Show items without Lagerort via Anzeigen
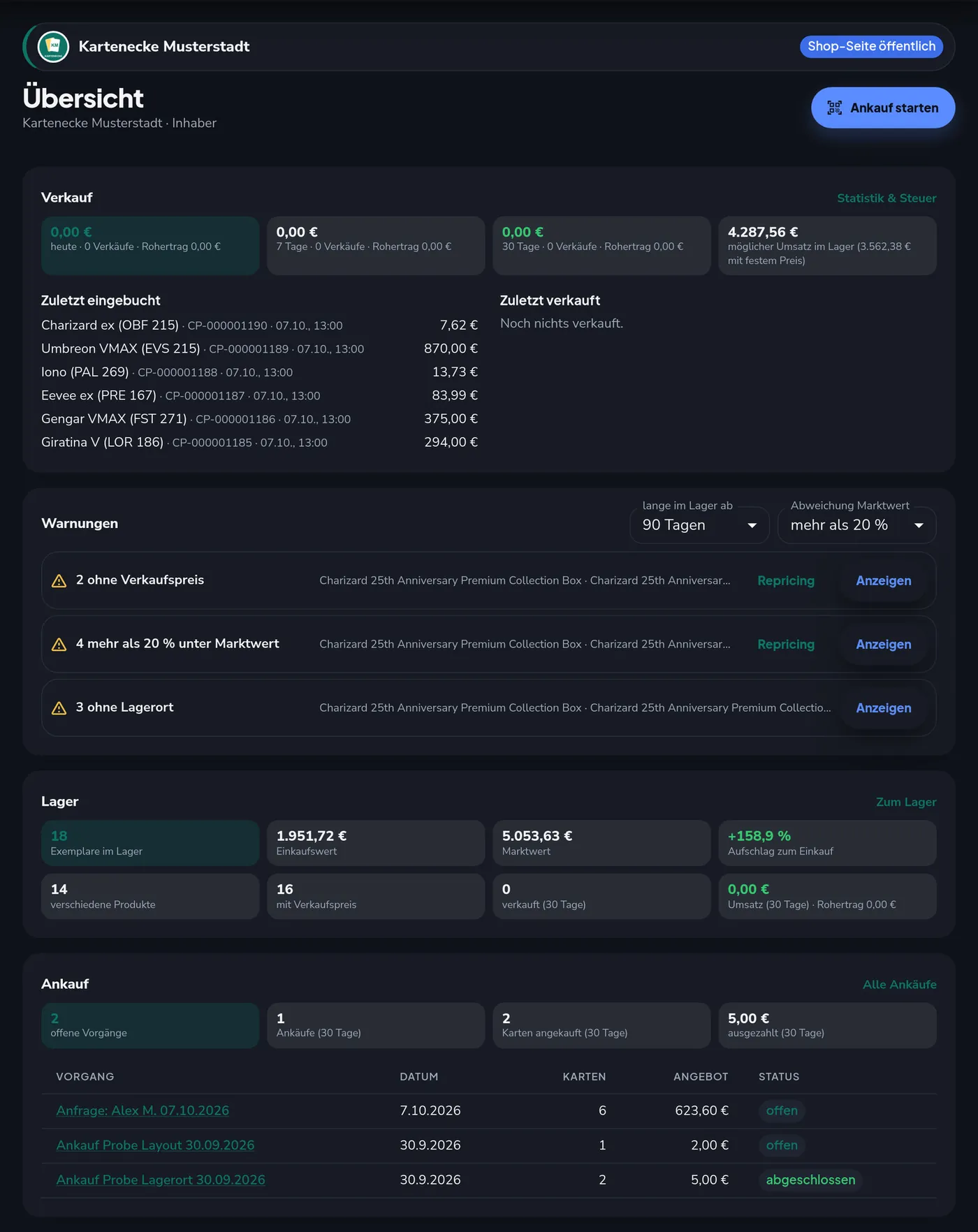Image resolution: width=978 pixels, height=1232 pixels. [x=884, y=708]
